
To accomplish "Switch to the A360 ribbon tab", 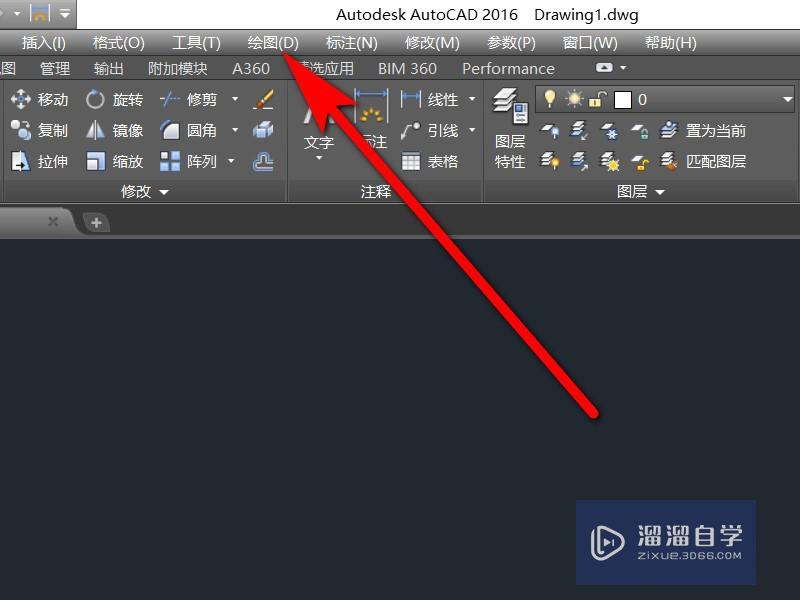I will pos(251,68).
